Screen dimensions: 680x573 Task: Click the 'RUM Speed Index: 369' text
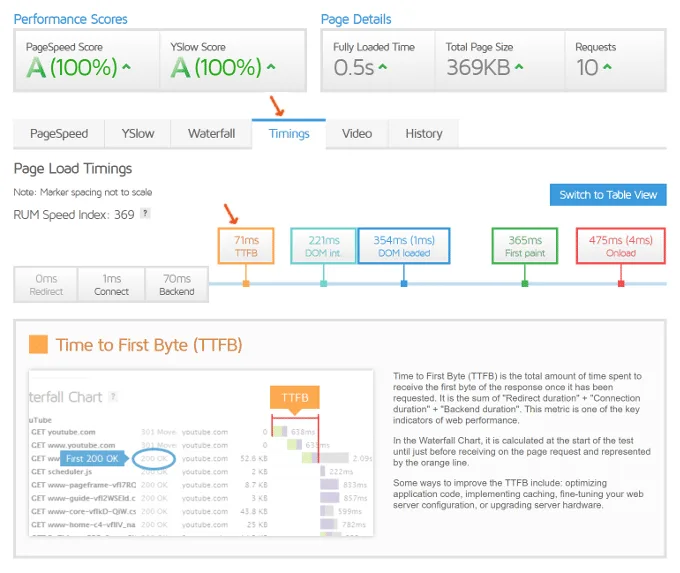74,215
